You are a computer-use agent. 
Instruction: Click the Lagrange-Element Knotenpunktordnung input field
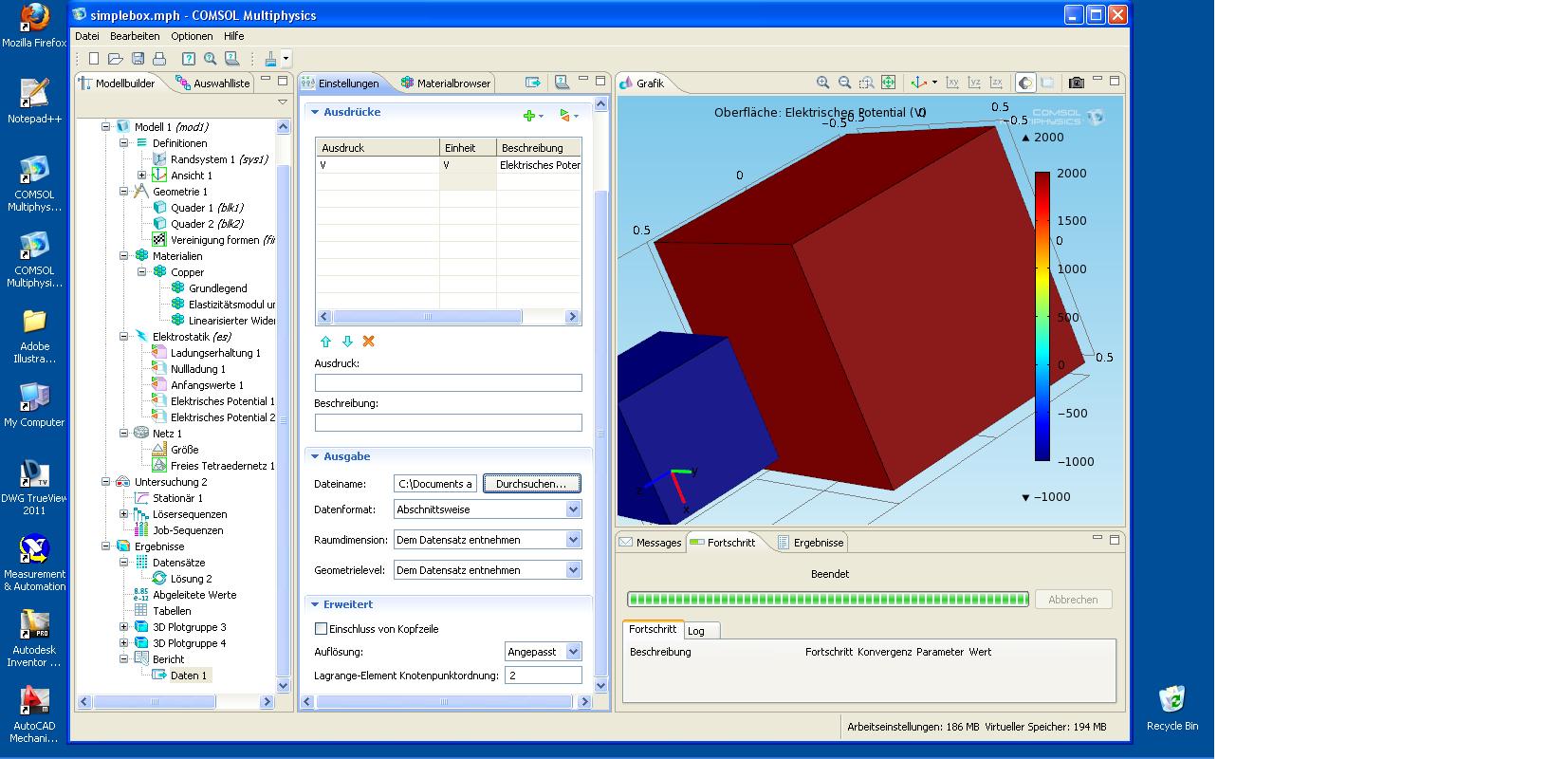(x=543, y=676)
